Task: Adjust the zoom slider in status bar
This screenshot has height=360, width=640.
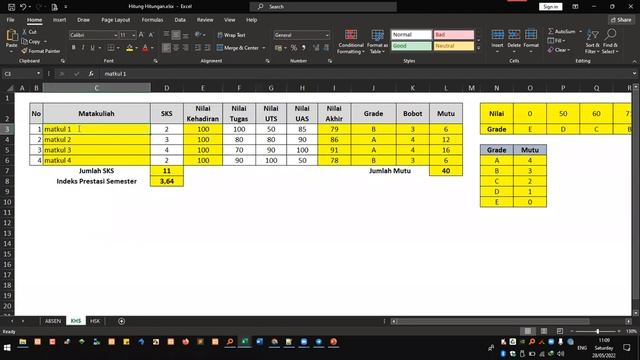Action: coord(598,331)
